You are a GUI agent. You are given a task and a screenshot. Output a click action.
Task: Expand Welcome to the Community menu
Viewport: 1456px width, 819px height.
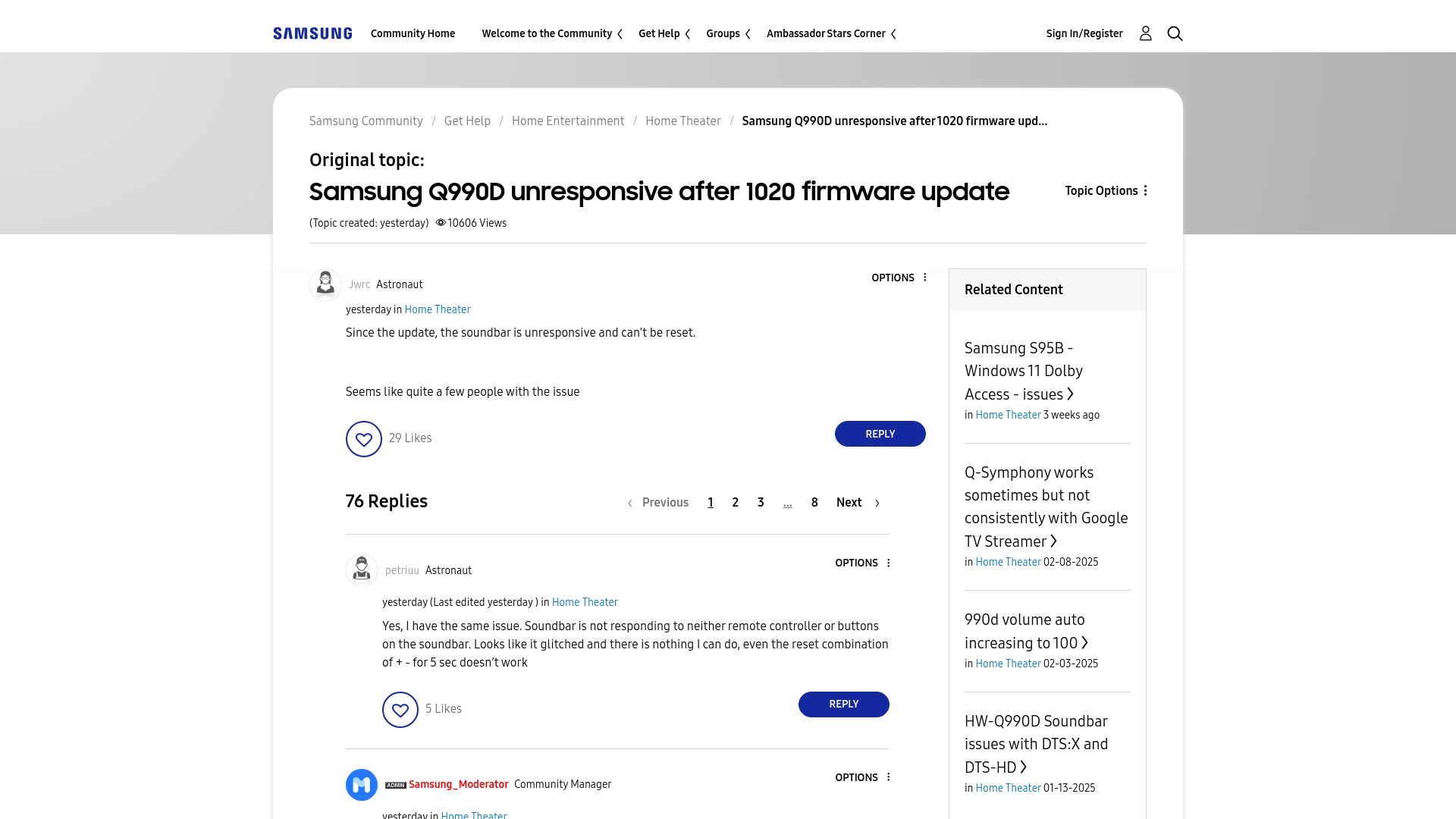pos(552,33)
